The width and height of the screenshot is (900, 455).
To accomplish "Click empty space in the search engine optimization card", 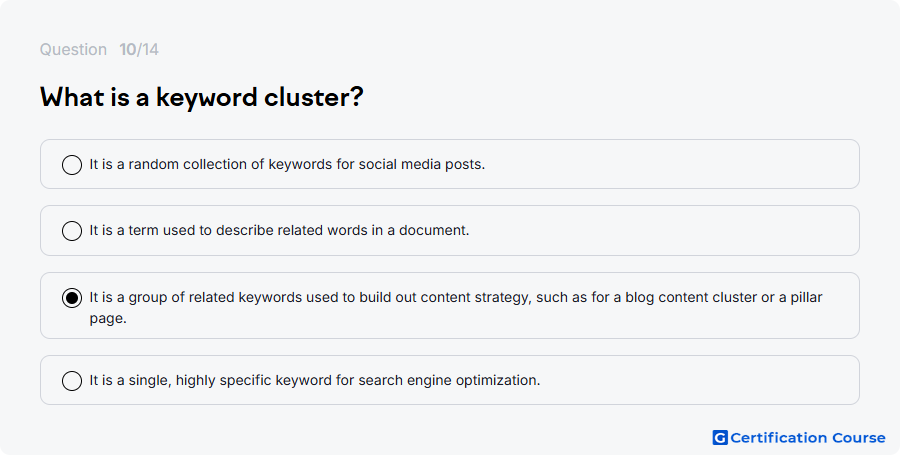I will pos(700,380).
